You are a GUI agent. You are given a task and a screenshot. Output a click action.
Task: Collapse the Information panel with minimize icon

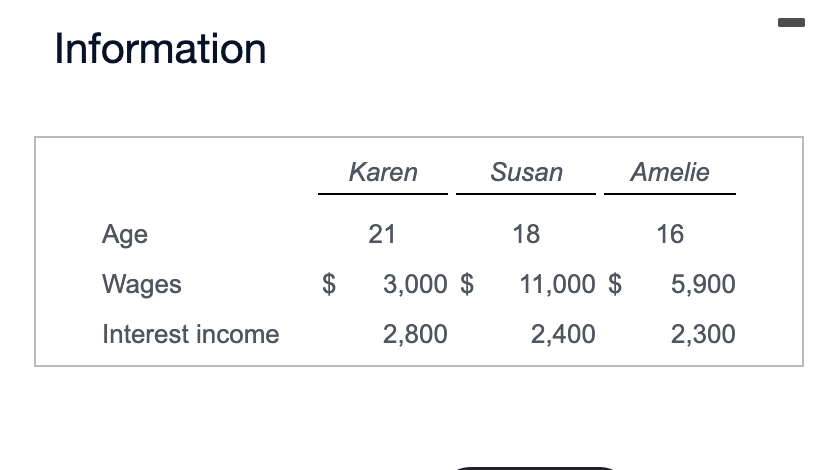tap(791, 22)
